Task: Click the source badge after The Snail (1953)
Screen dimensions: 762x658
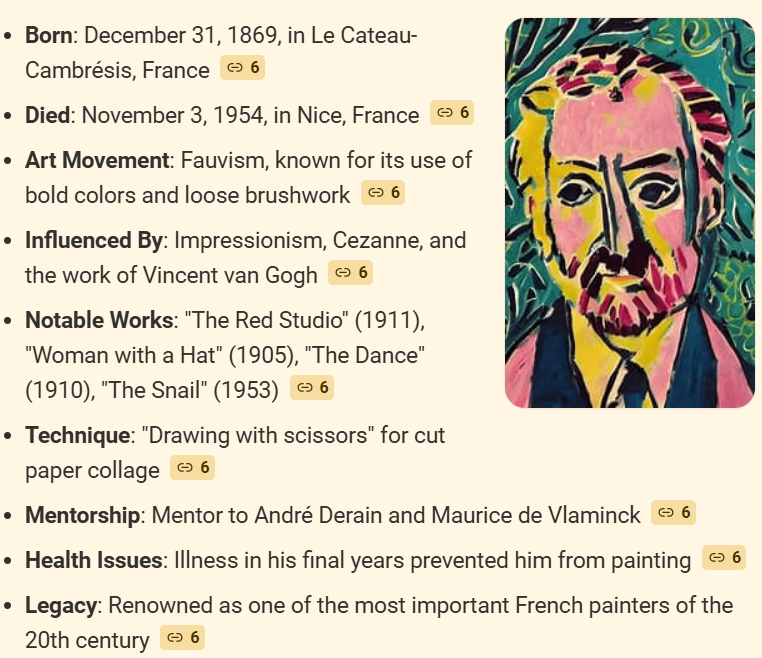Action: click(x=312, y=388)
